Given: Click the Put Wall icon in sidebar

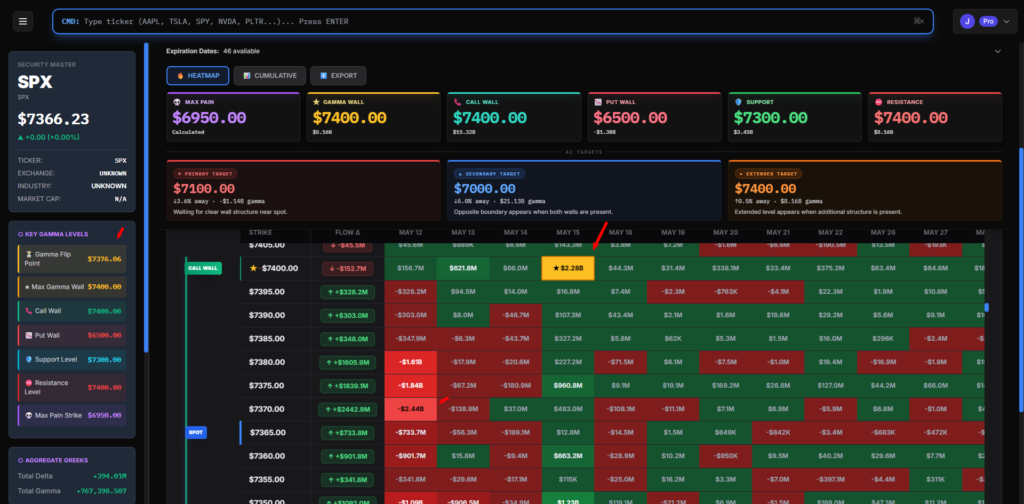Looking at the screenshot, I should point(29,336).
